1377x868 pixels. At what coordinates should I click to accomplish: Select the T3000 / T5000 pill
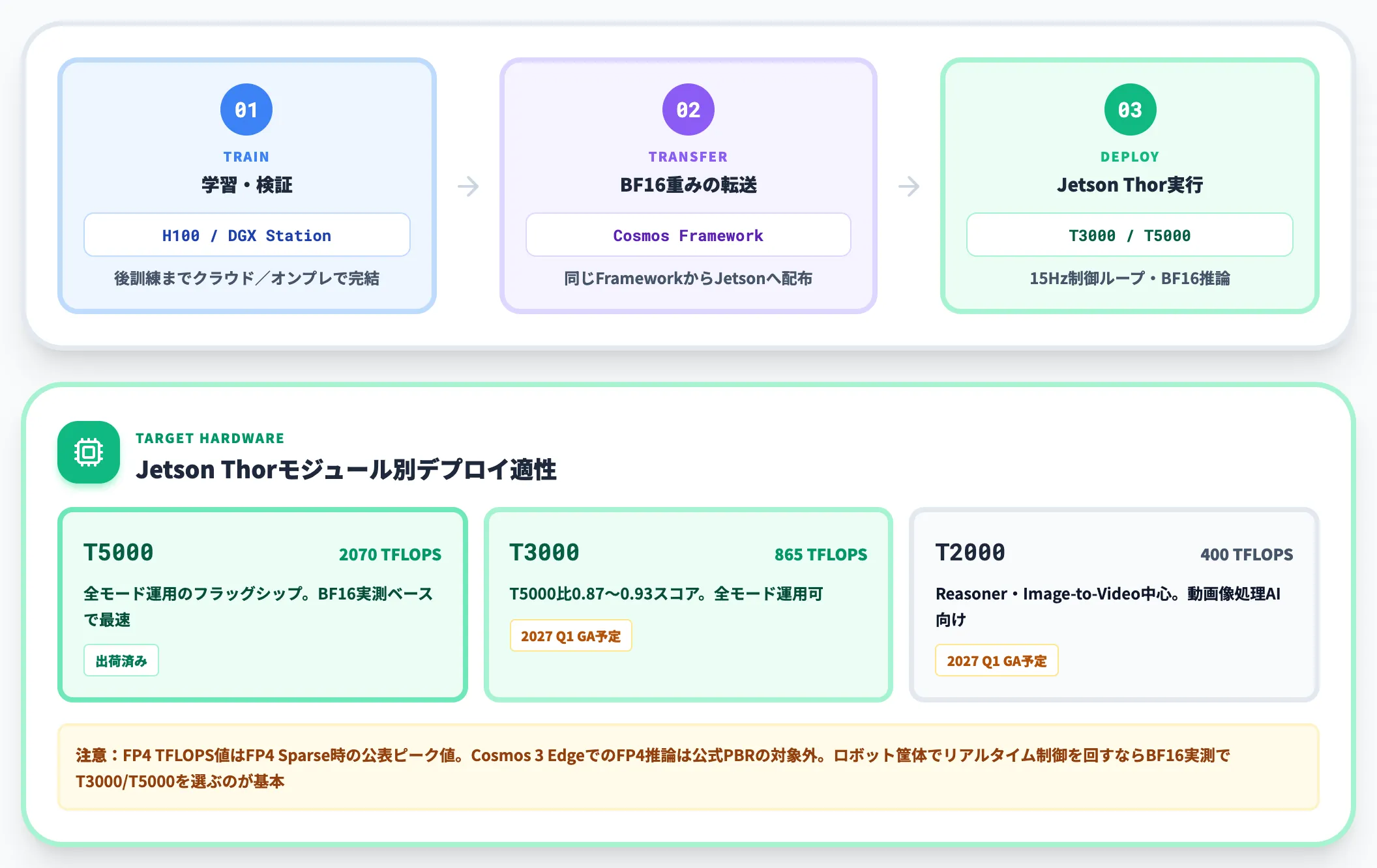click(1130, 235)
